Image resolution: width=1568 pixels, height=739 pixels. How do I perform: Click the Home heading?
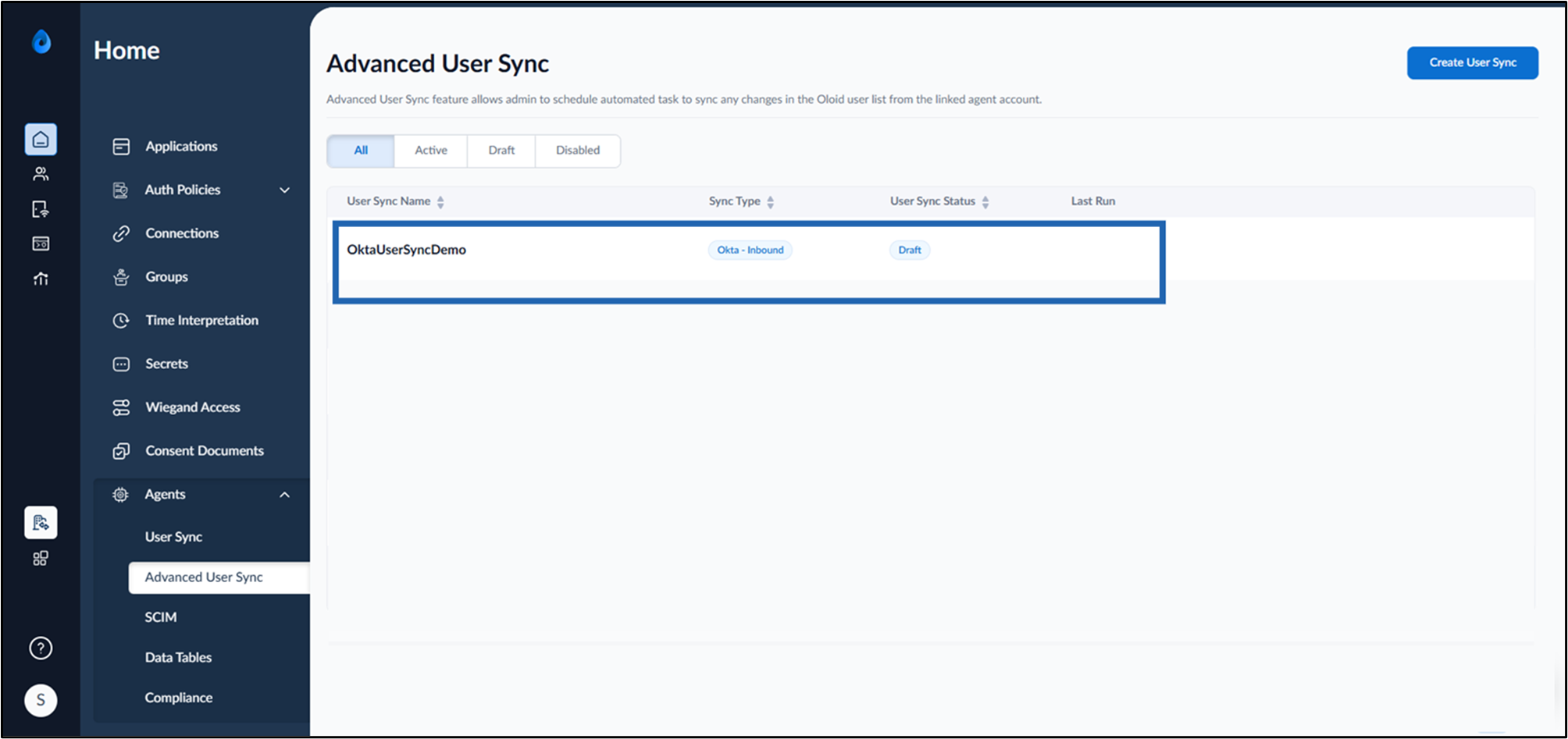click(x=127, y=50)
